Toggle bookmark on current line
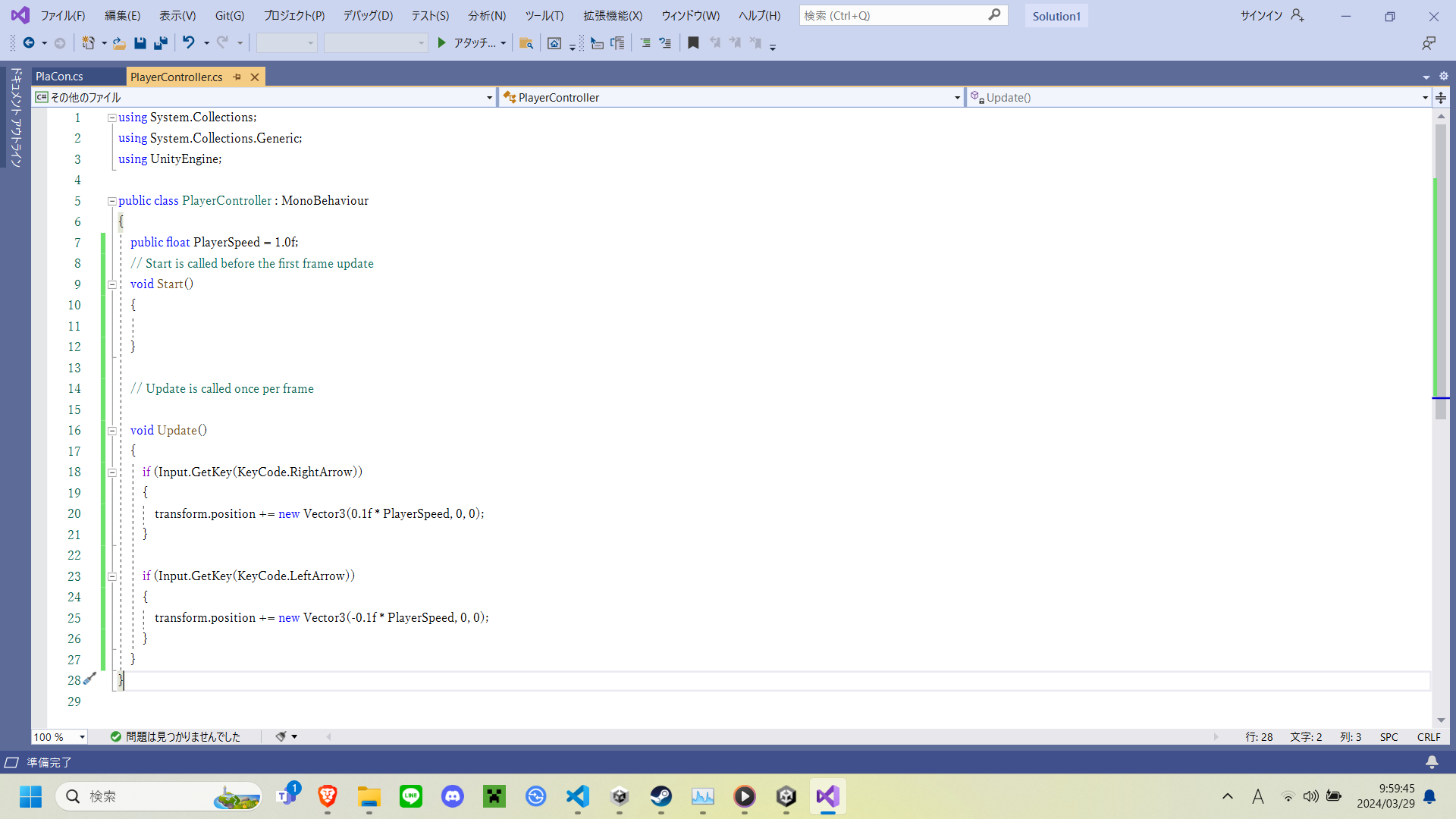The image size is (1456, 819). (x=692, y=43)
